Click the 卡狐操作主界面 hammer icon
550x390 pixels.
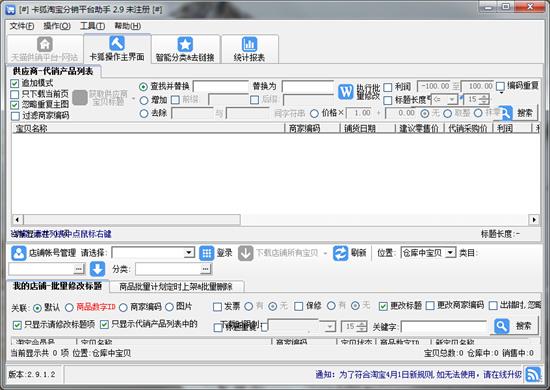pyautogui.click(x=117, y=43)
